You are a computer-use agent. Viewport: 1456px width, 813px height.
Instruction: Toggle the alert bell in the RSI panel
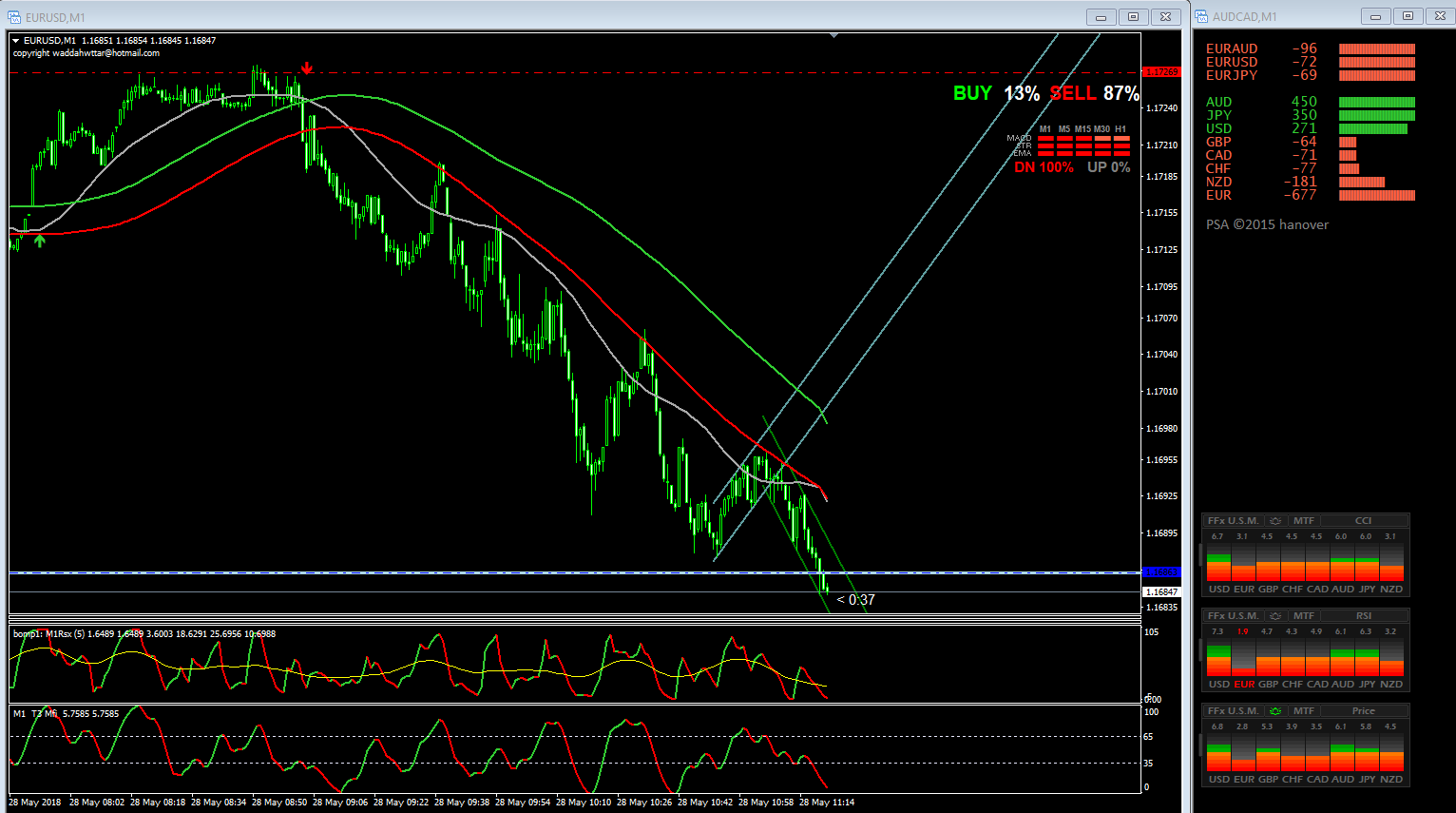1275,616
